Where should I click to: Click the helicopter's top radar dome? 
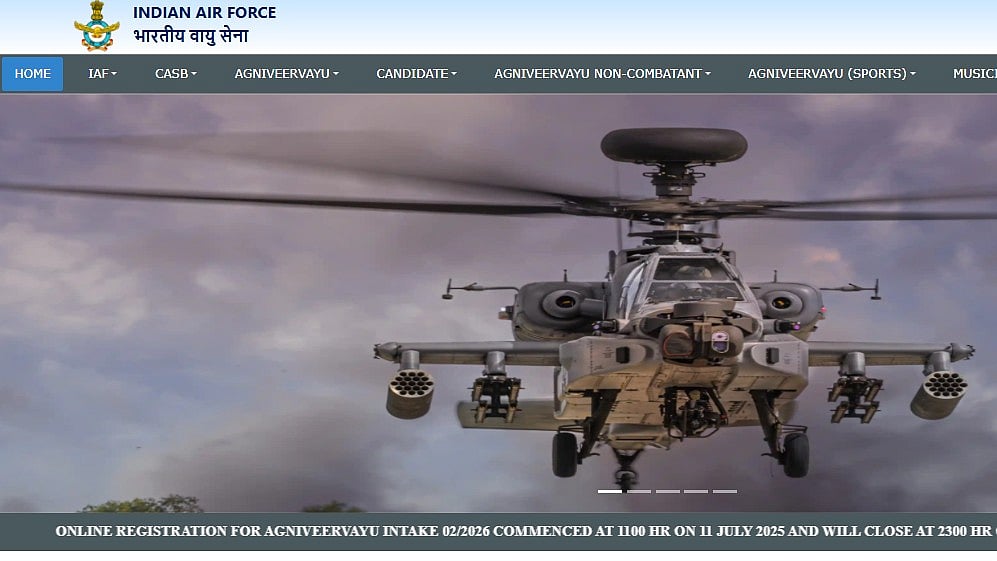click(673, 145)
